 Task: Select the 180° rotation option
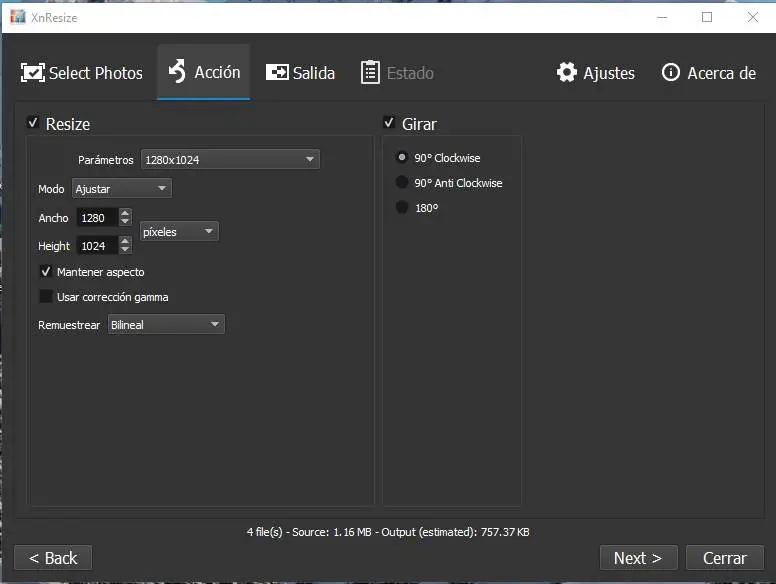click(x=402, y=207)
